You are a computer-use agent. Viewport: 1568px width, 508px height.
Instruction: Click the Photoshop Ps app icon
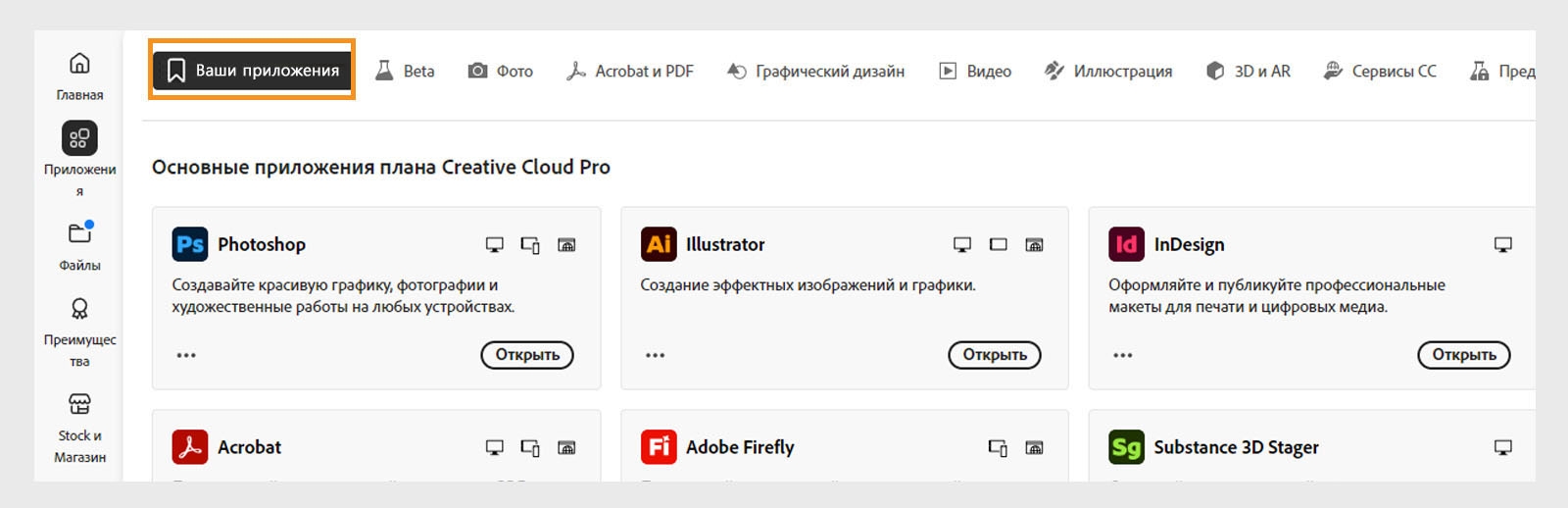(x=190, y=244)
